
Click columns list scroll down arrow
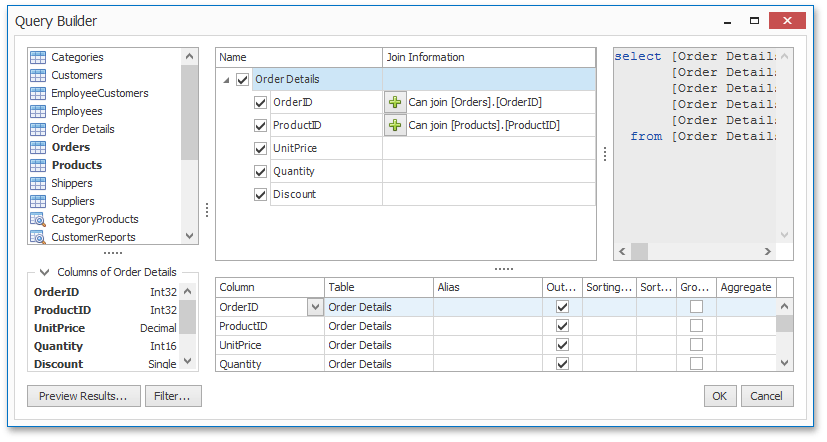[x=188, y=361]
